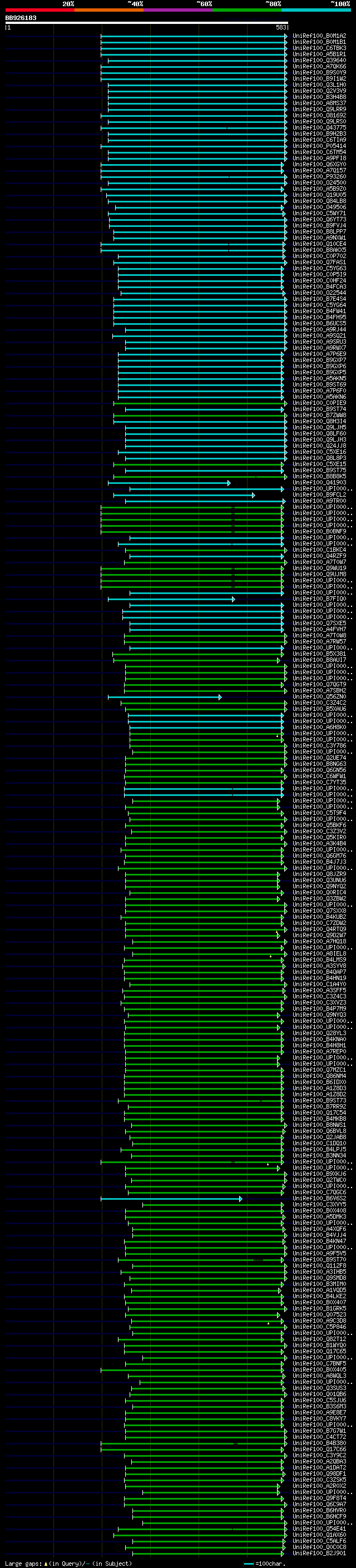Image resolution: width=356 pixels, height=1568 pixels.
Task: Click the red ~20% identity legend bar
Action: (39, 11)
